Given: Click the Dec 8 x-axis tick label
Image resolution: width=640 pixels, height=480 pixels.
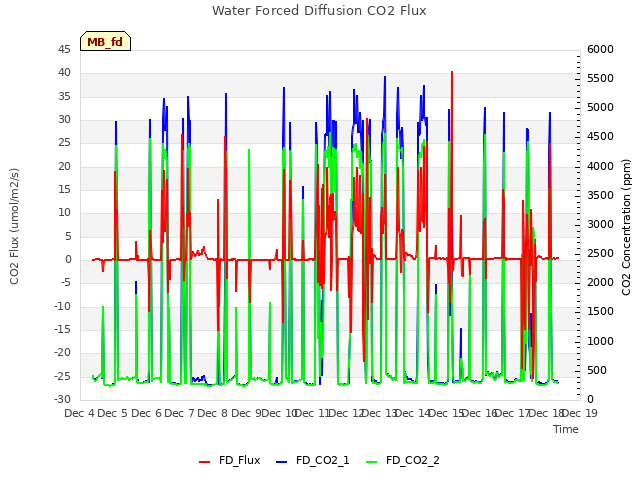Looking at the screenshot, I should tap(213, 413).
